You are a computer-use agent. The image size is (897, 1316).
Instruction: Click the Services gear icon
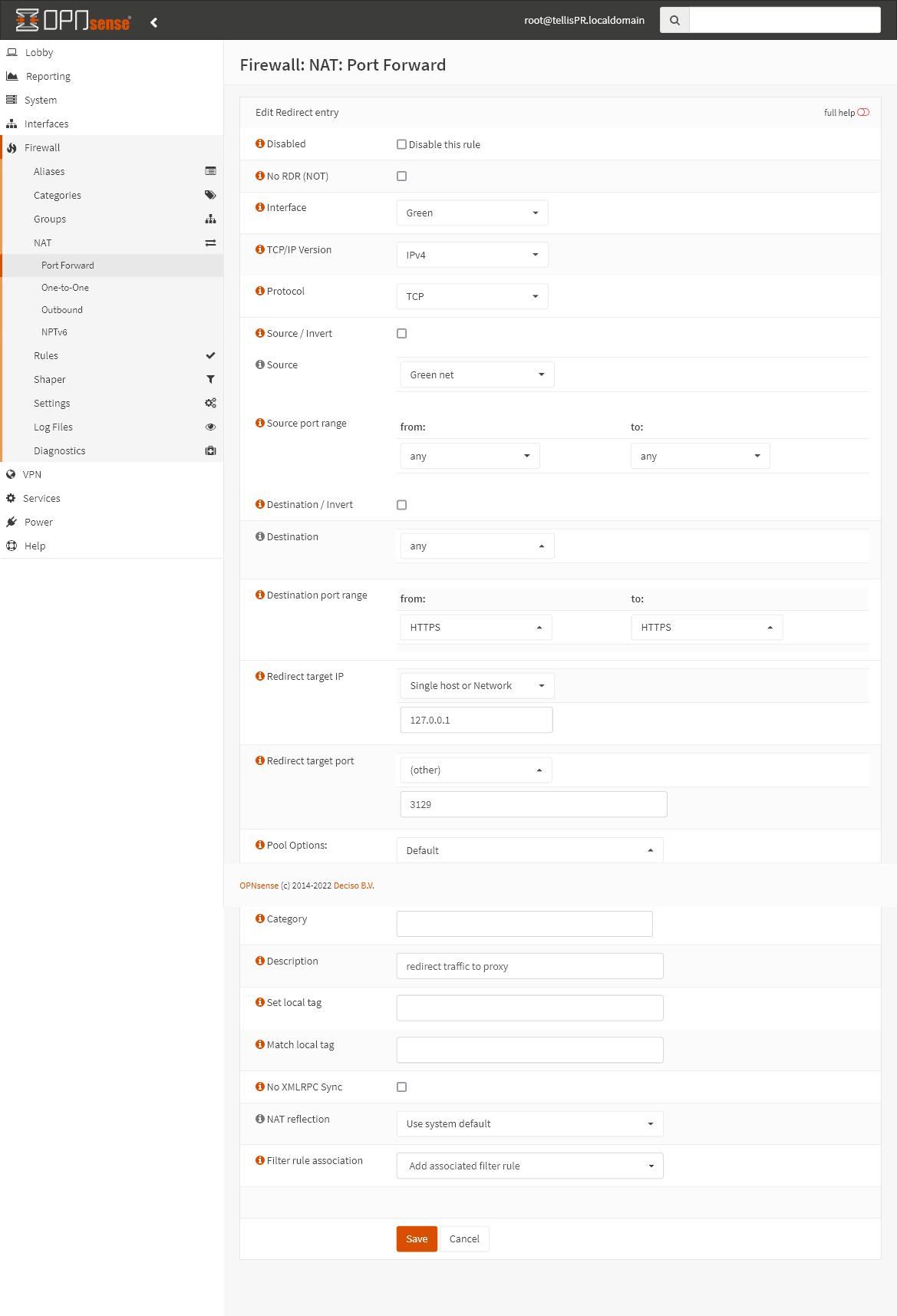click(11, 498)
